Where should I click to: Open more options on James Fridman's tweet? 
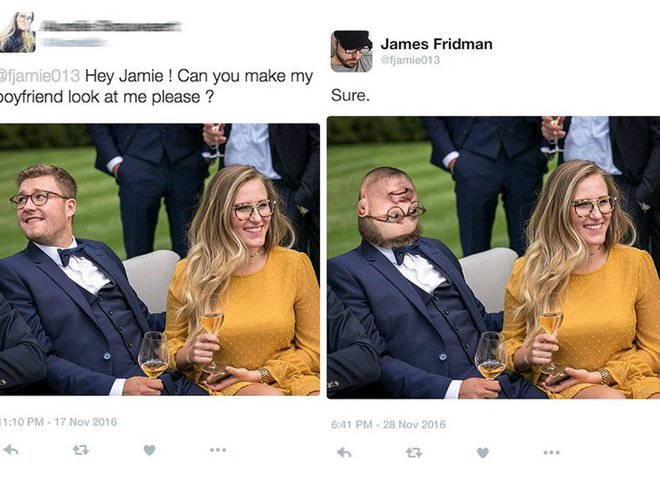pos(551,453)
